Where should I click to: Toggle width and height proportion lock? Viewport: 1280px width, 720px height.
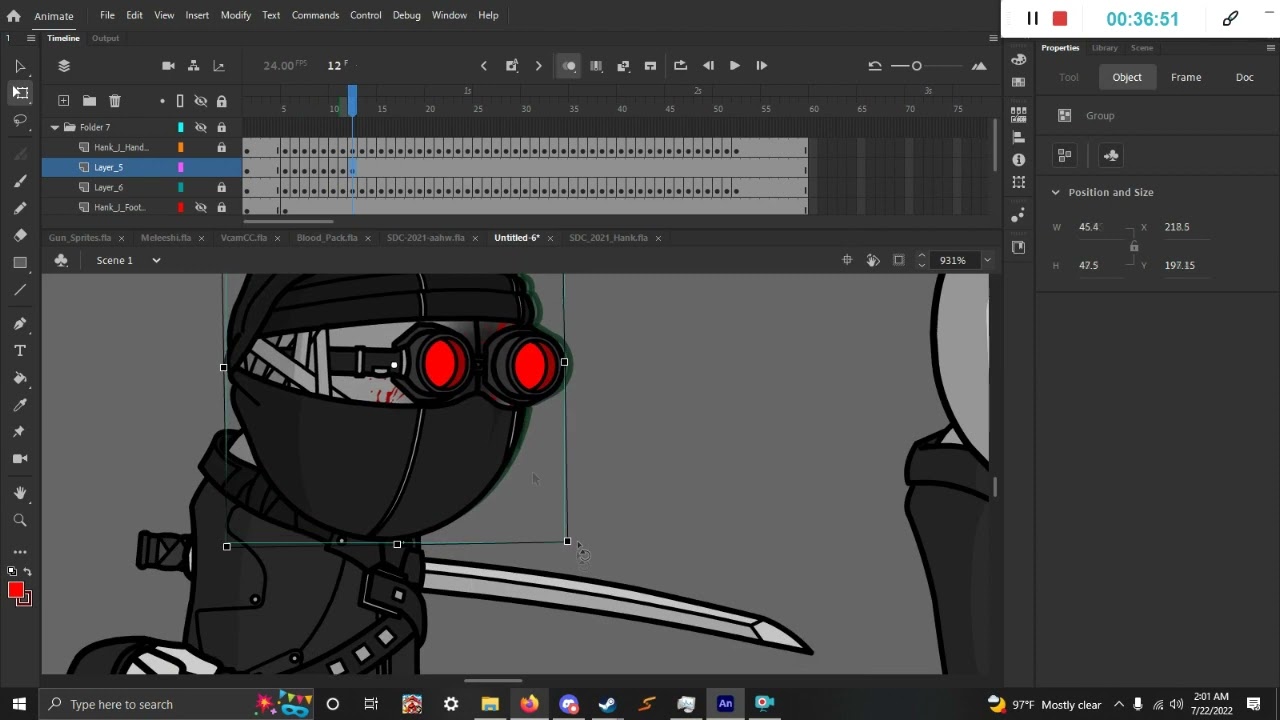(1133, 246)
